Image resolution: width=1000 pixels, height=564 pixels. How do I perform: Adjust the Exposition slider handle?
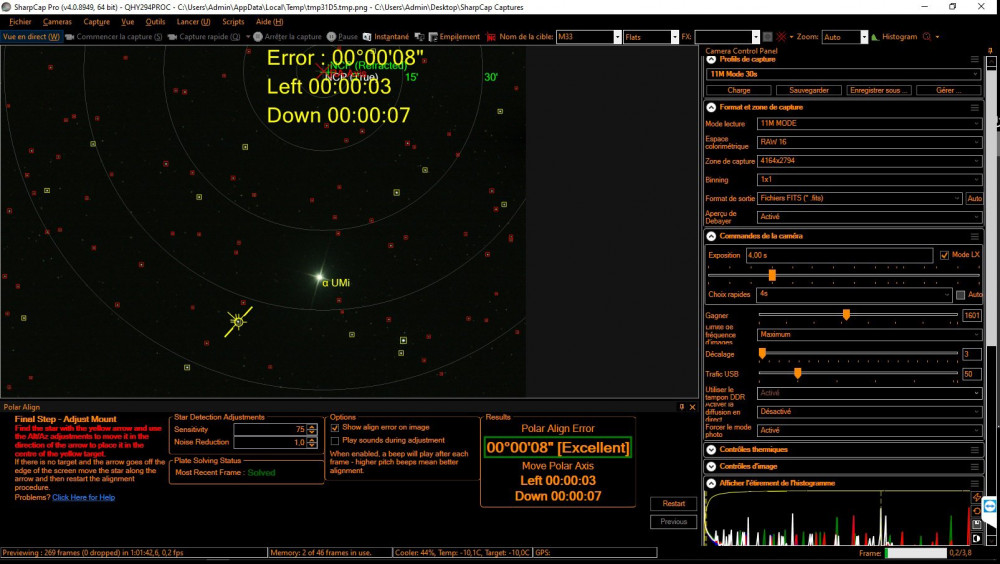(x=772, y=275)
